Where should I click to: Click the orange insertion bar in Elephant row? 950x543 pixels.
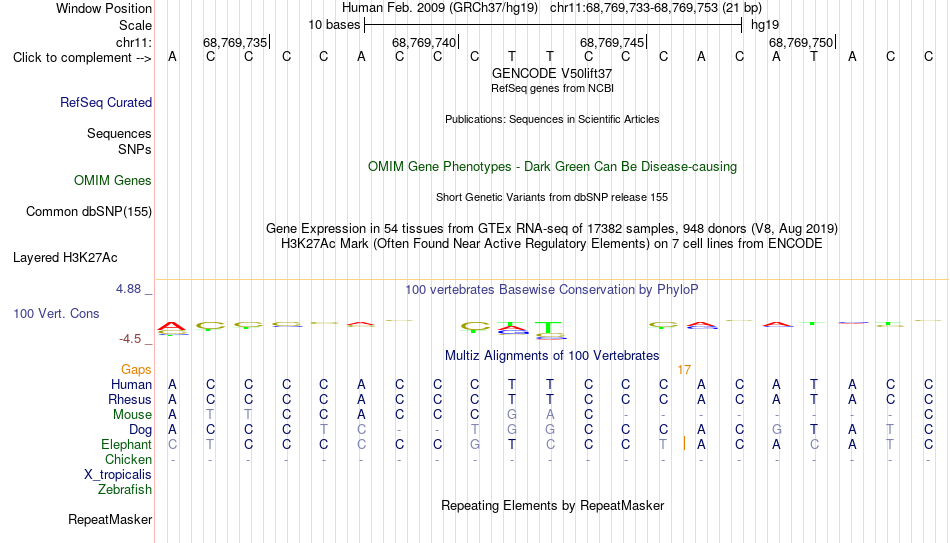point(684,443)
